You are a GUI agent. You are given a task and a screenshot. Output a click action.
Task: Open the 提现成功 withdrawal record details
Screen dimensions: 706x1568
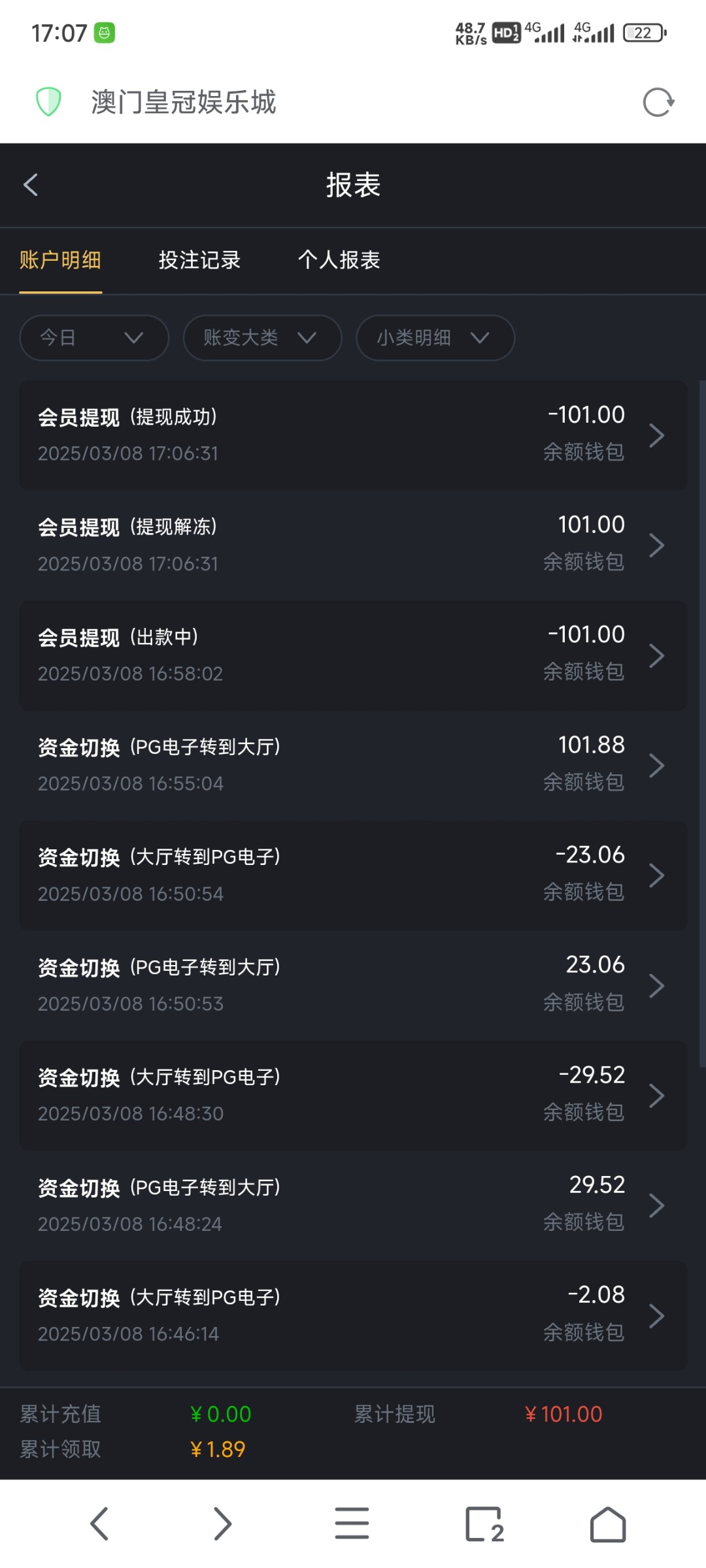pos(353,435)
